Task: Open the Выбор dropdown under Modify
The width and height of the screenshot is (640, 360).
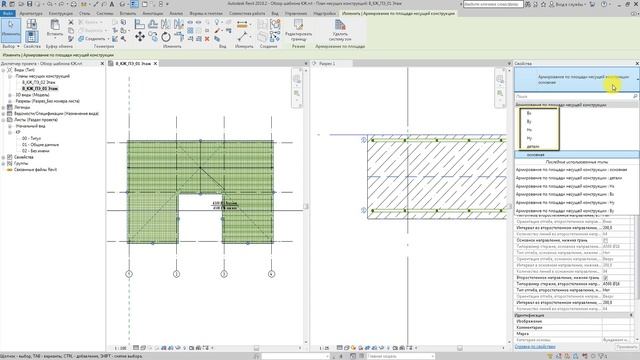Action: 11,47
